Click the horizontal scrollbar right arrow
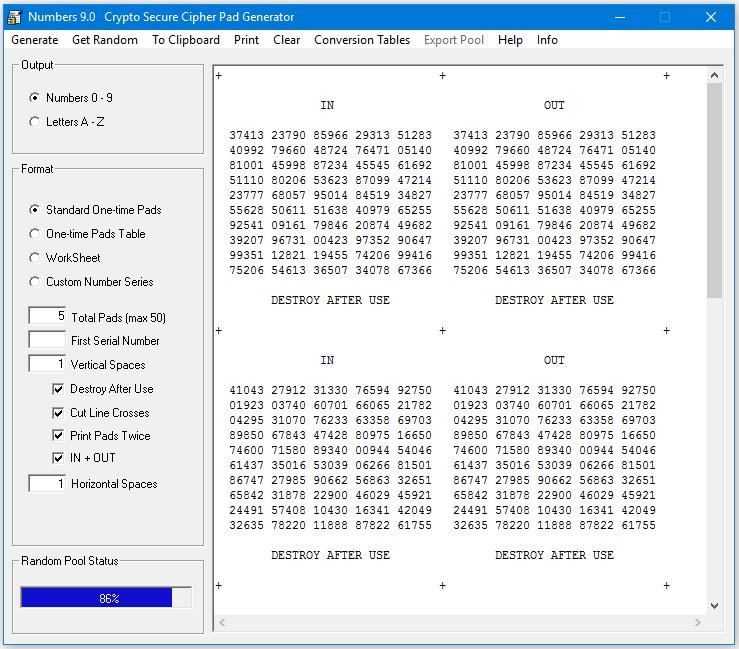 tap(698, 623)
